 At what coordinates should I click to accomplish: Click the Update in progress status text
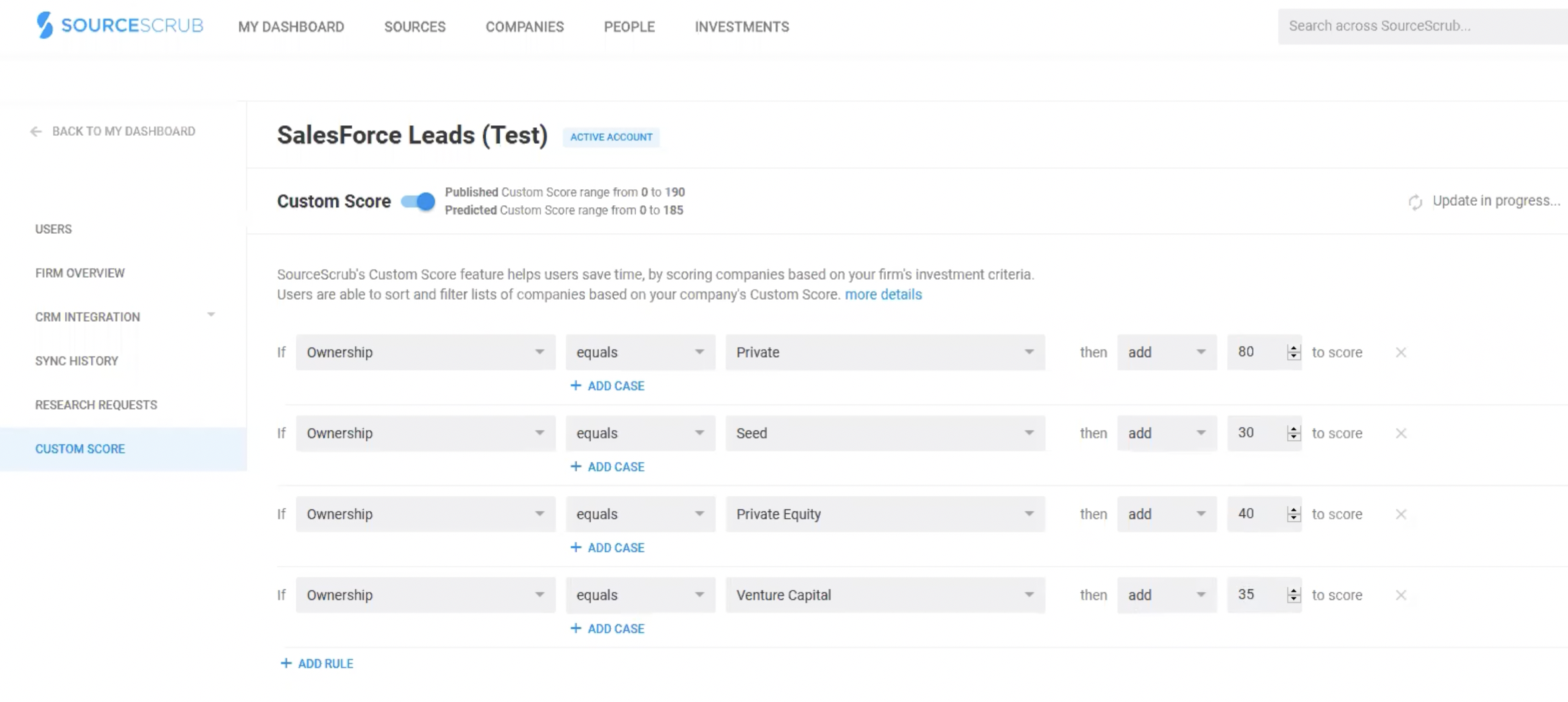(x=1496, y=201)
